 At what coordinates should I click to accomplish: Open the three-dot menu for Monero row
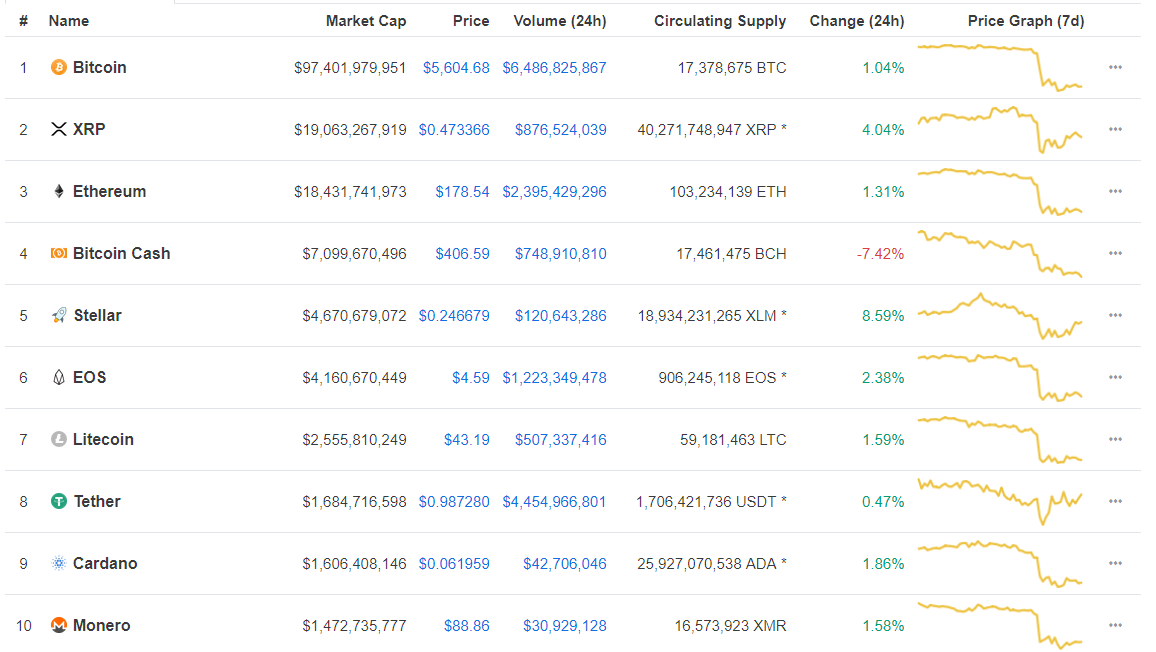pos(1115,625)
